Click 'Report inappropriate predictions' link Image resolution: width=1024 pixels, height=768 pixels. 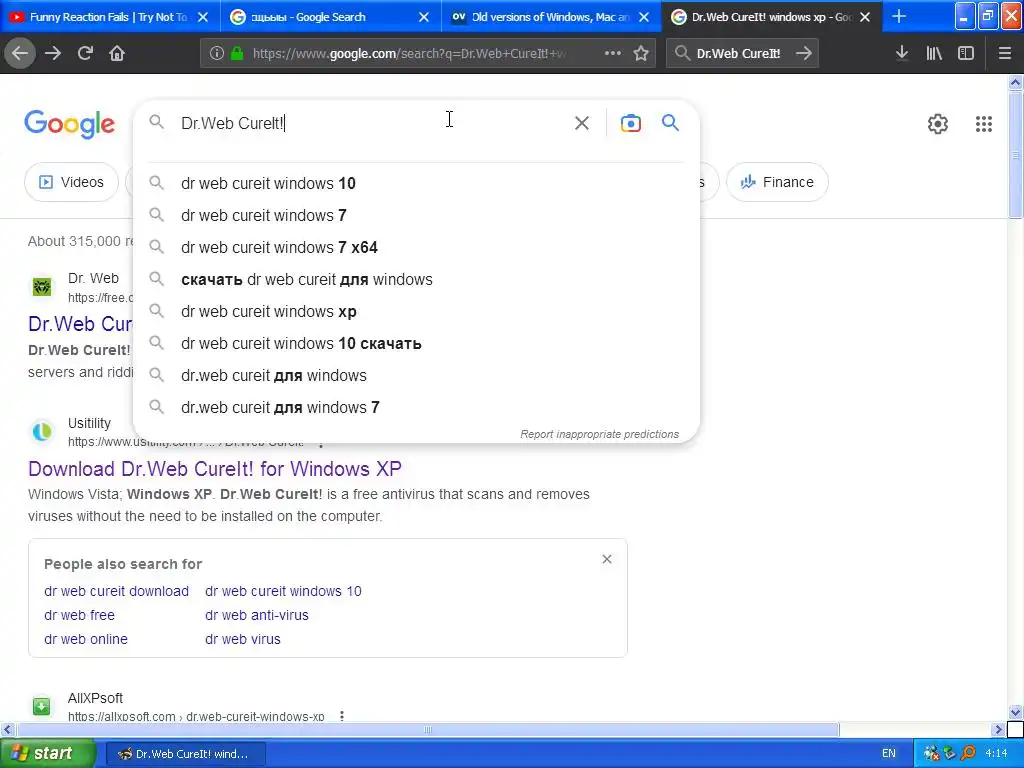point(600,434)
